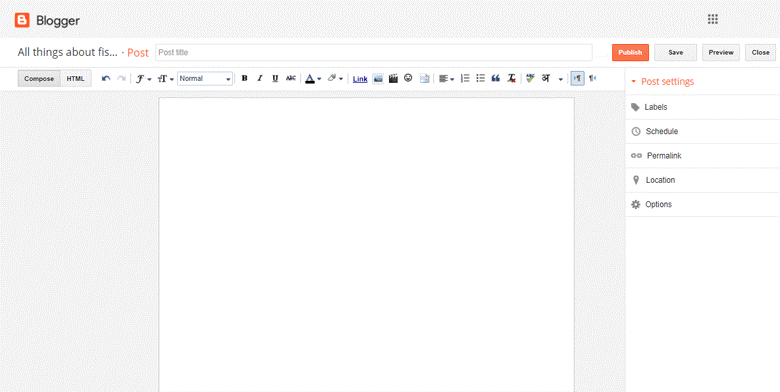Click the Link button in toolbar

tap(360, 79)
